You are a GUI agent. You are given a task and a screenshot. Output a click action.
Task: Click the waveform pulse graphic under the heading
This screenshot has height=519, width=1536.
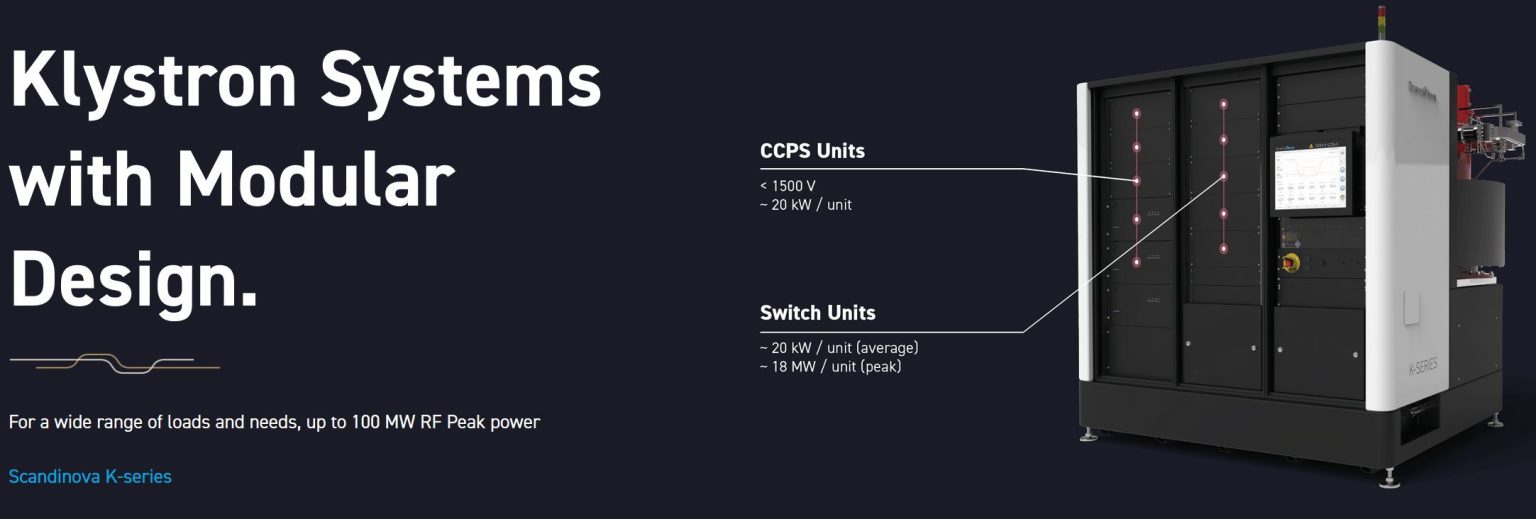click(x=114, y=362)
